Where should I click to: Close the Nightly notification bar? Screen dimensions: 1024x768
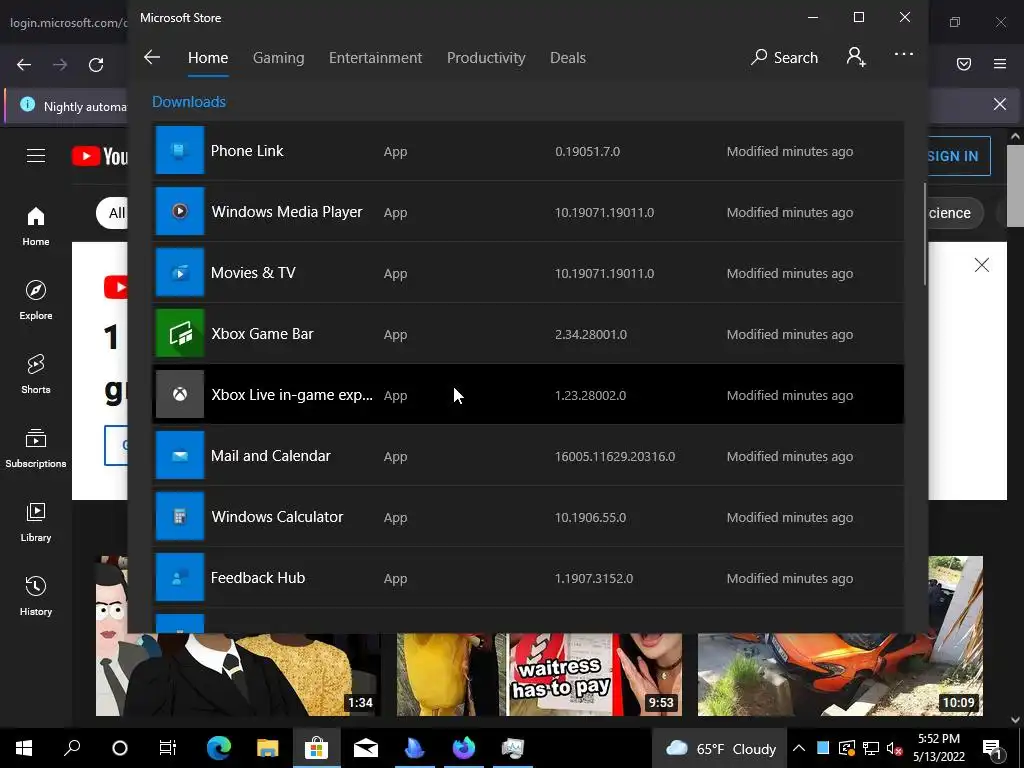(999, 104)
